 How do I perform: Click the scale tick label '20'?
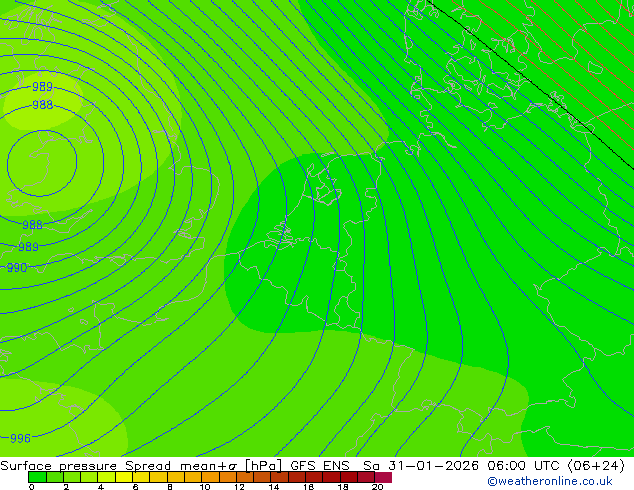pos(377,487)
